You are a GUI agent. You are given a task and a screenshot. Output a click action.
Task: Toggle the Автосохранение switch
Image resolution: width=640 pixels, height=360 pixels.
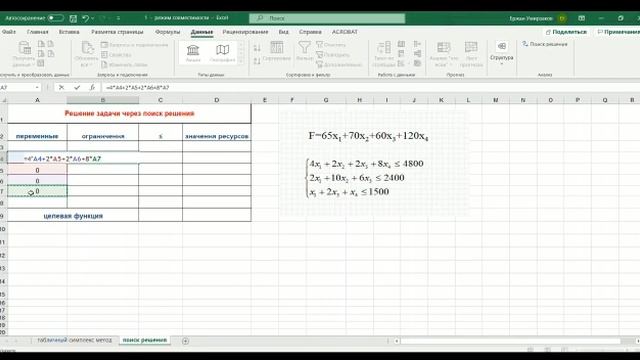(56, 18)
